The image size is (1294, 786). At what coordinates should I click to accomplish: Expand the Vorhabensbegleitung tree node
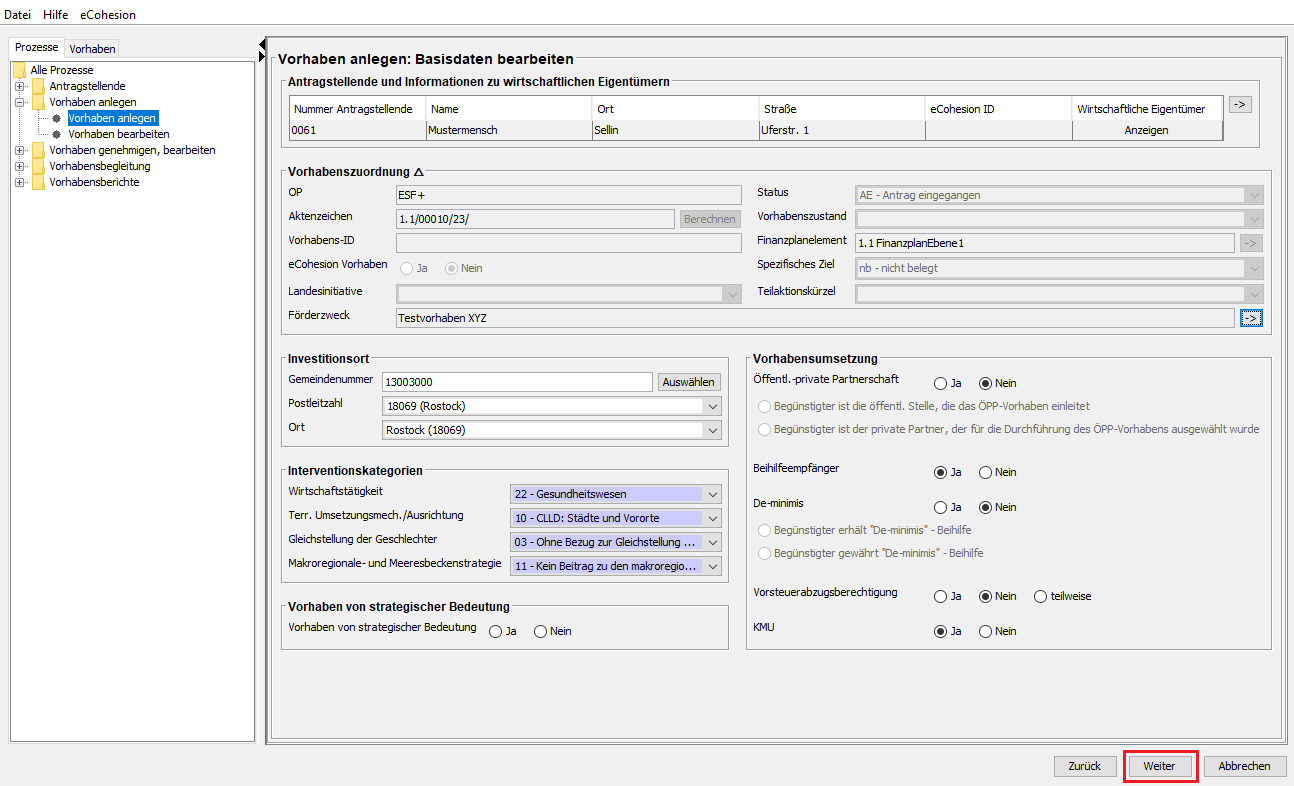point(19,166)
